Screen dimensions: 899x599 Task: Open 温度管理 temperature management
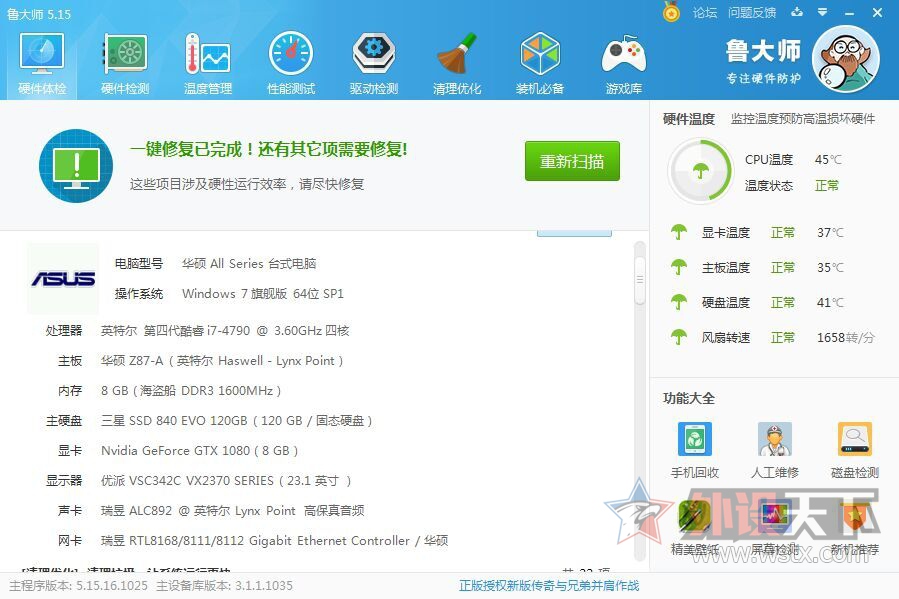[x=208, y=63]
